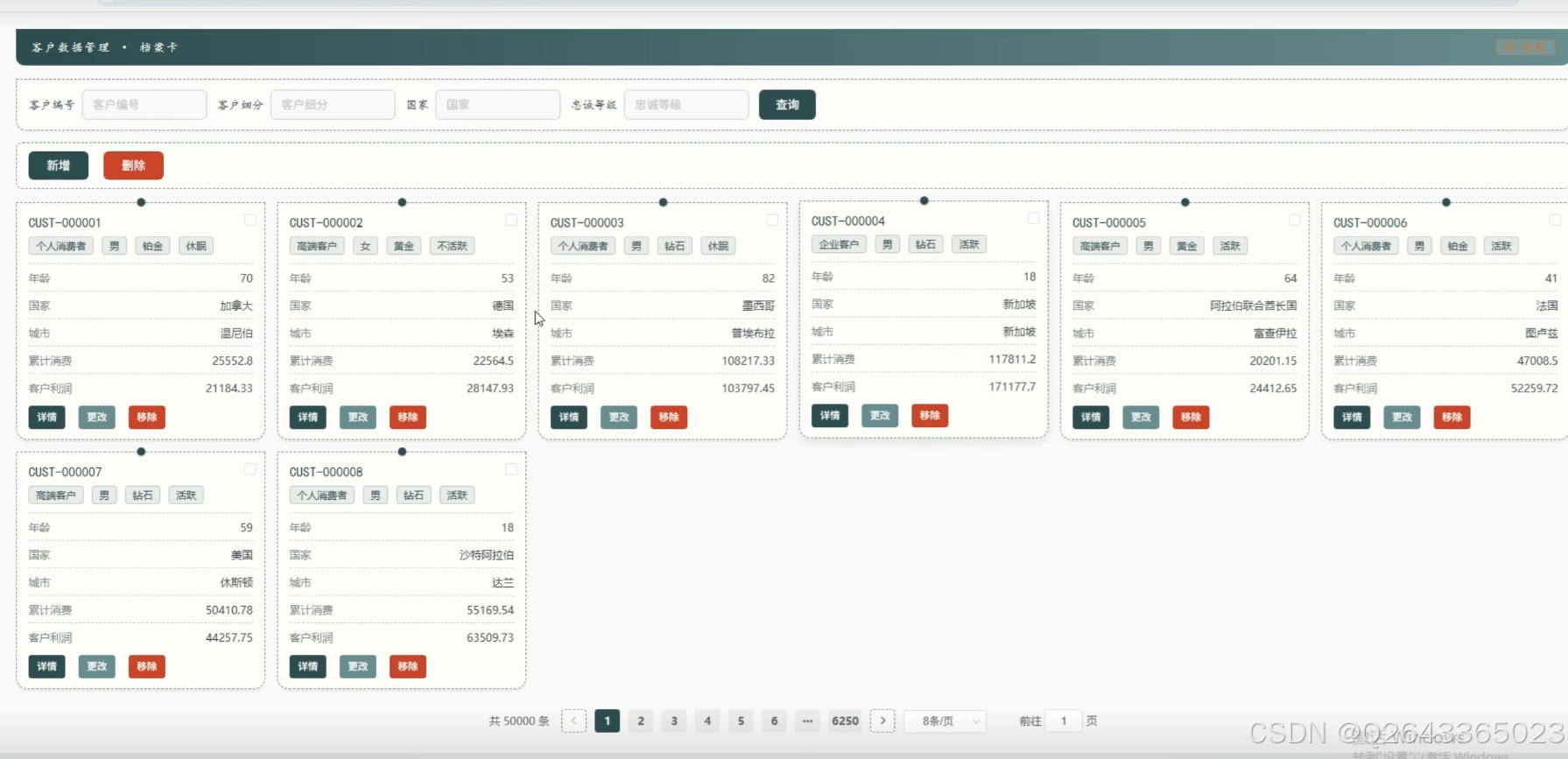Mark the checkbox on card CUST-000005
1568x759 pixels.
(x=1294, y=220)
